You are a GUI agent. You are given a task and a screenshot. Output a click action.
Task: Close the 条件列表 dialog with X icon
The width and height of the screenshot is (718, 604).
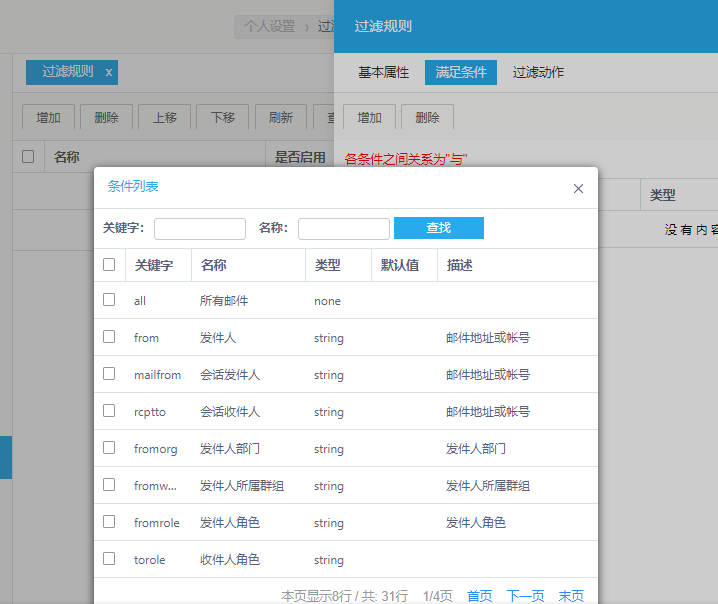coord(578,188)
